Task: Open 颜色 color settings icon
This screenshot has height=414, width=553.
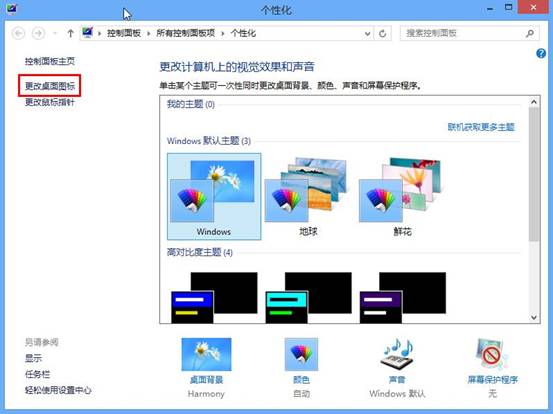Action: coord(301,354)
